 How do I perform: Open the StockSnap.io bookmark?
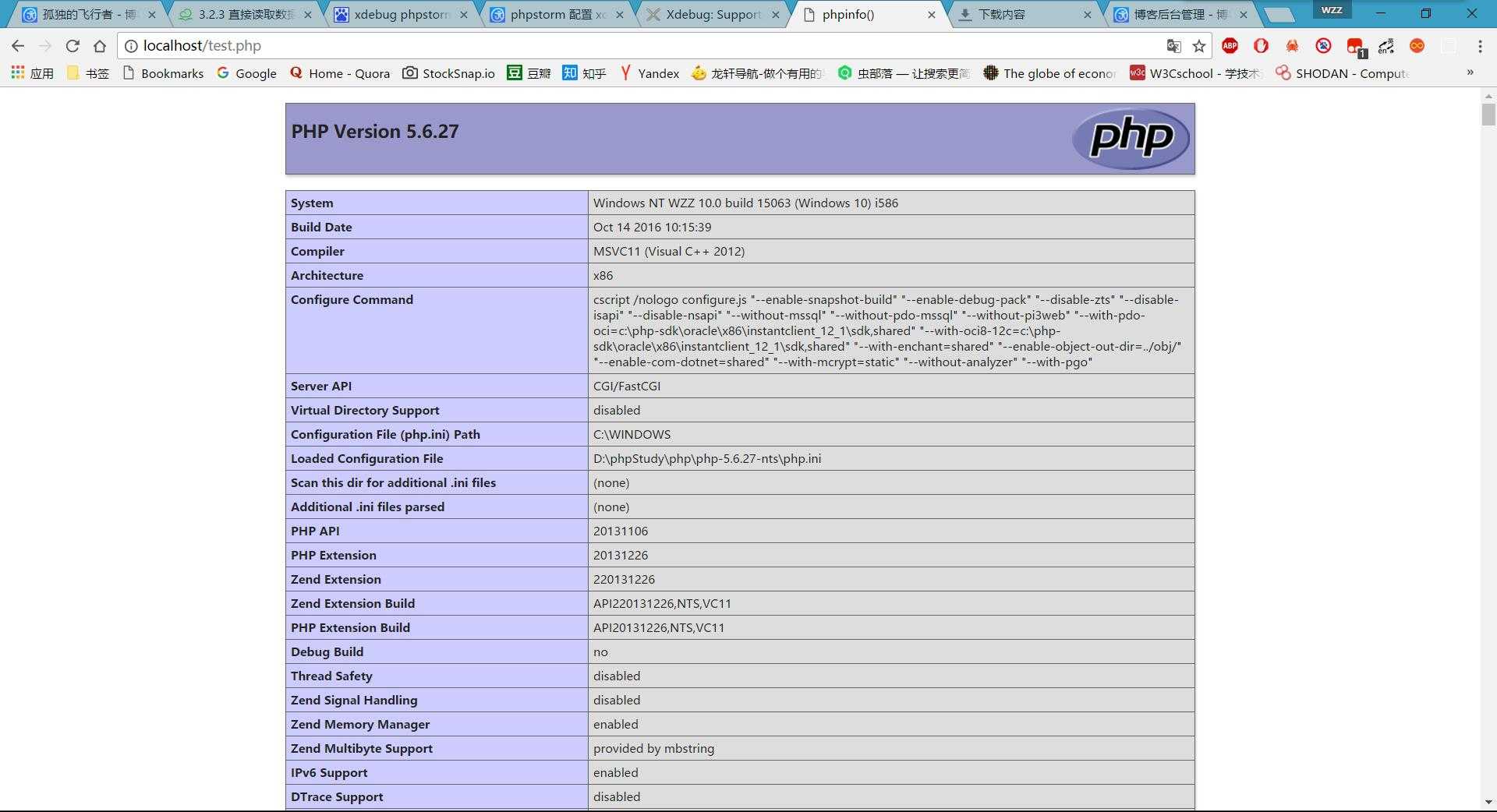pyautogui.click(x=448, y=73)
